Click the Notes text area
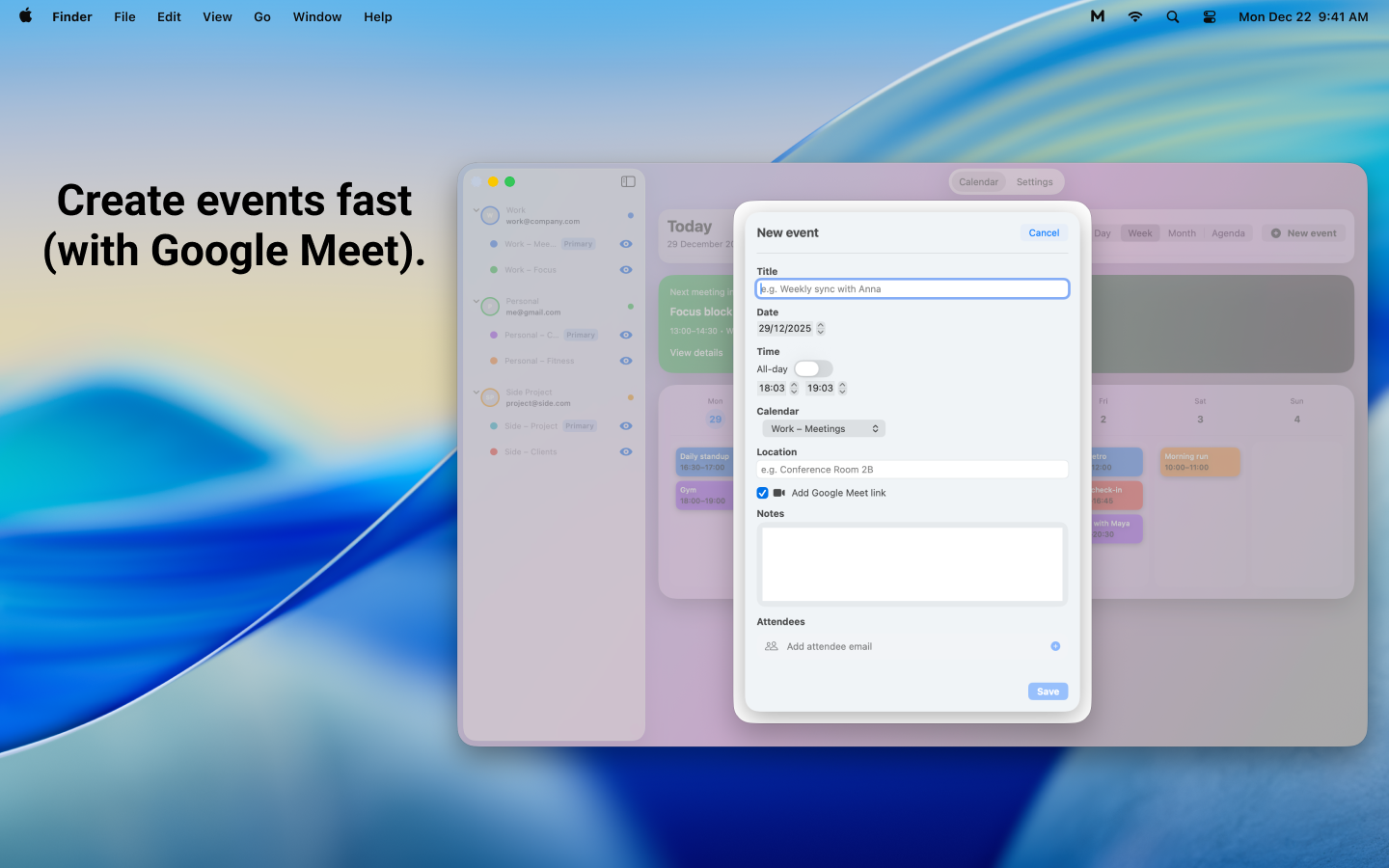Screen dimensions: 1389x868 [912, 563]
